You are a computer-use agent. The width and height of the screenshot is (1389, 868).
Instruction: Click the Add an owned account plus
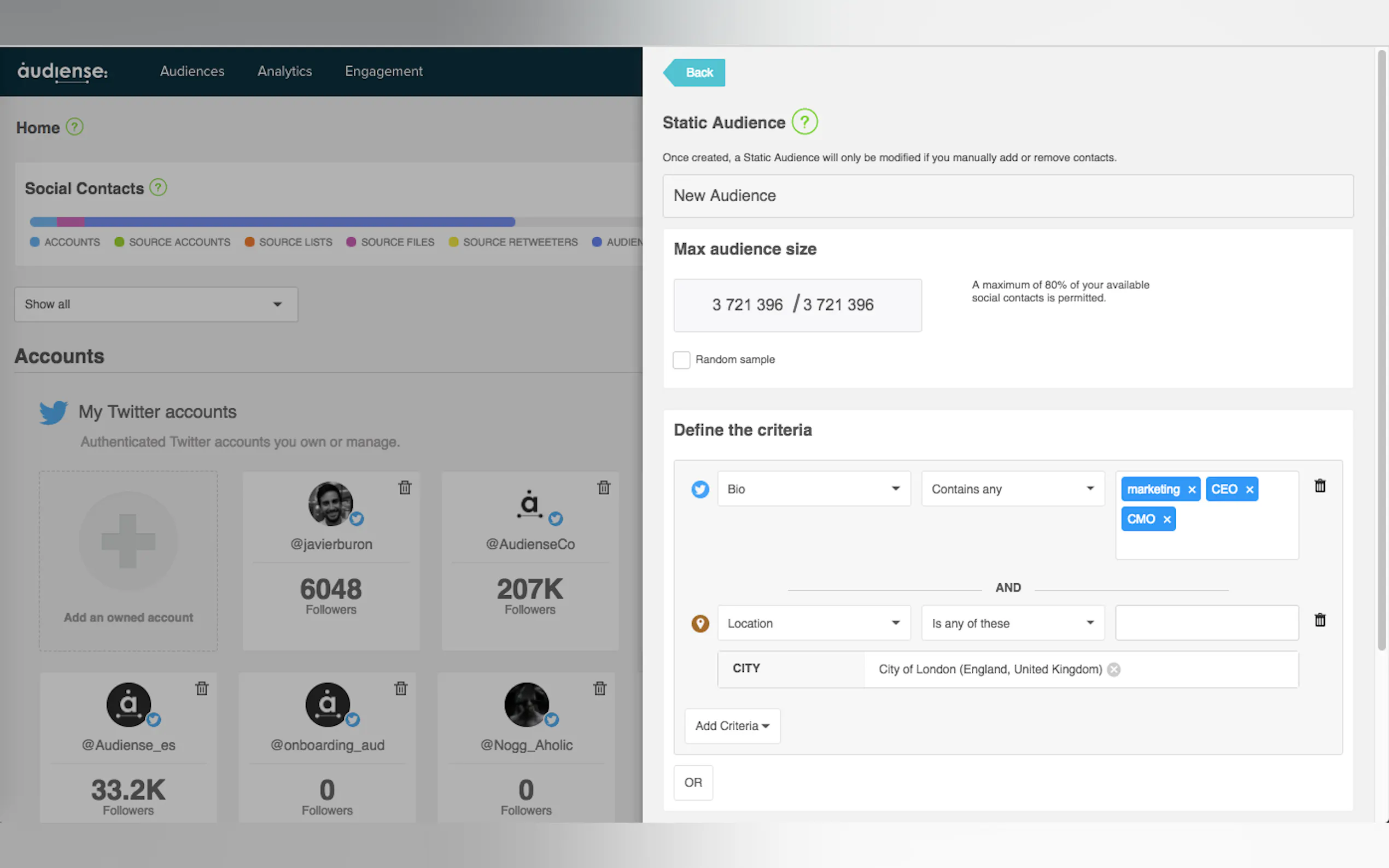[128, 541]
